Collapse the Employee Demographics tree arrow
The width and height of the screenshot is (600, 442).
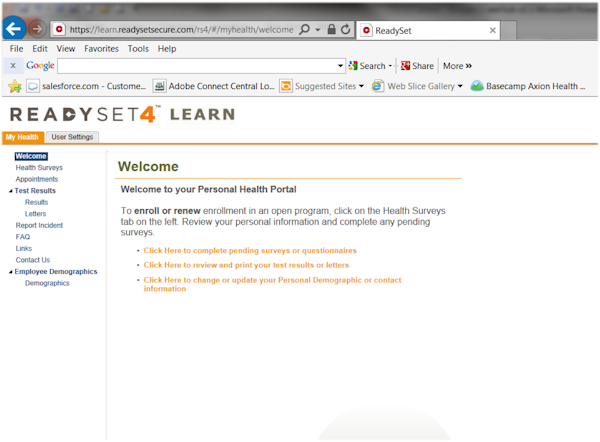tap(11, 272)
